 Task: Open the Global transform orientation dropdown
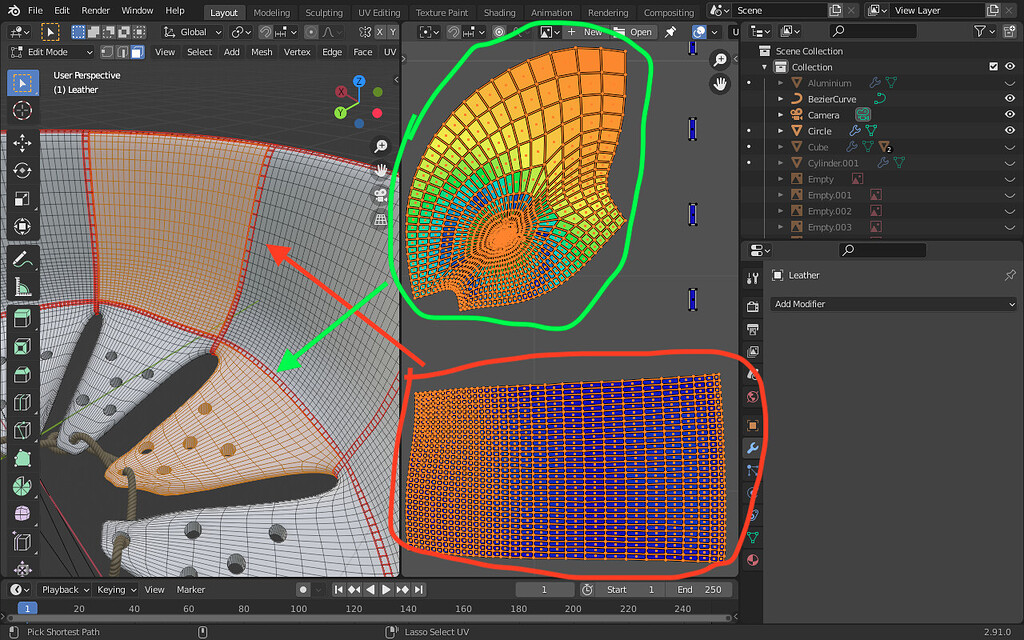click(193, 32)
